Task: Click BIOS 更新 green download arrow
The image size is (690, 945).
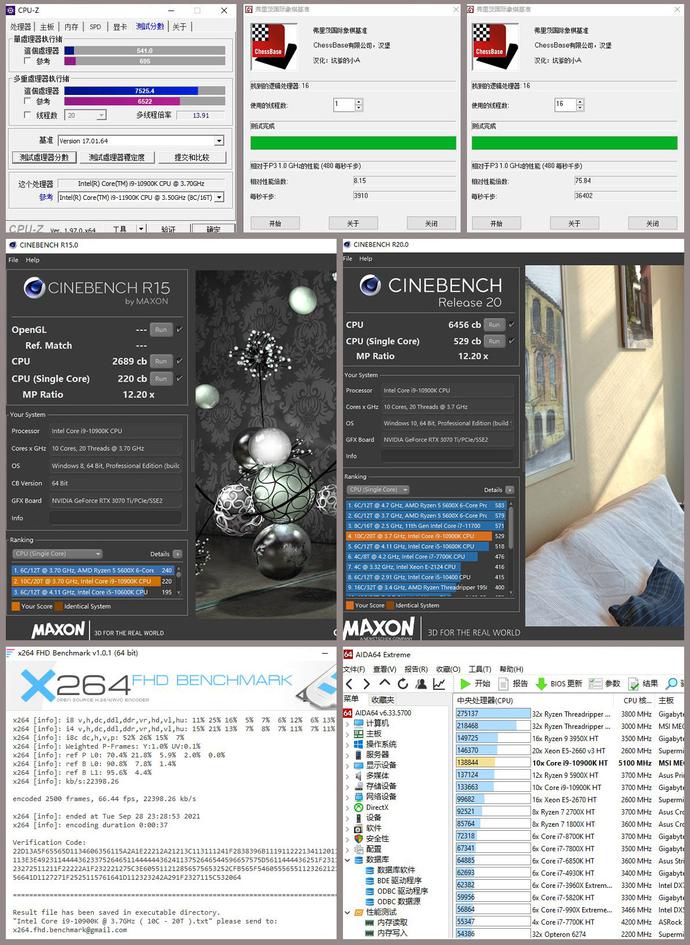Action: [541, 683]
